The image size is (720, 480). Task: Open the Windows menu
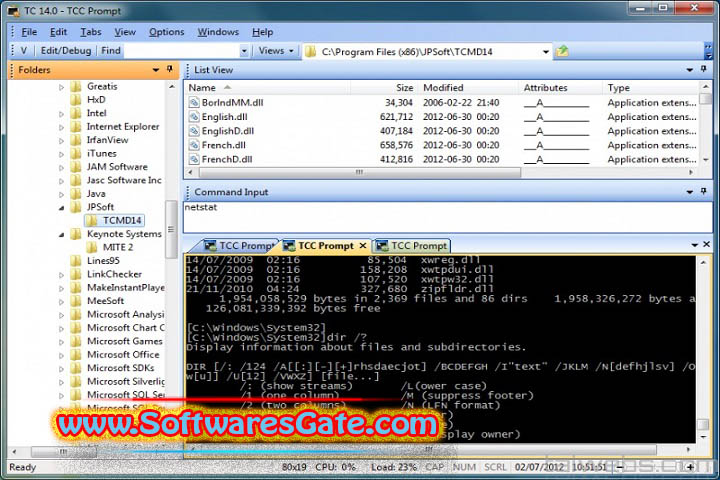218,32
